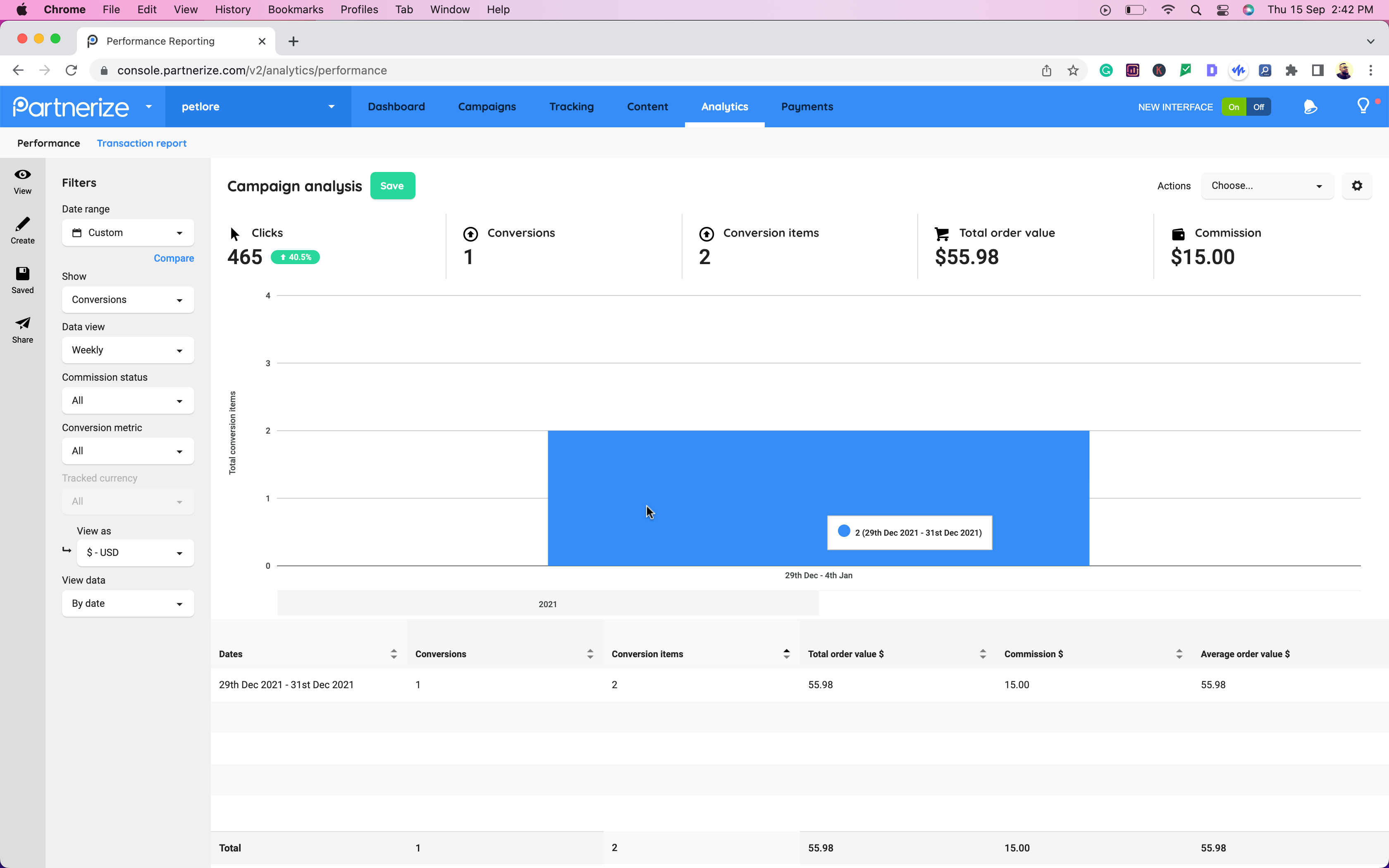Screen dimensions: 1389x868
Task: Click the 29th Dec 2021 table row date
Action: tap(286, 685)
